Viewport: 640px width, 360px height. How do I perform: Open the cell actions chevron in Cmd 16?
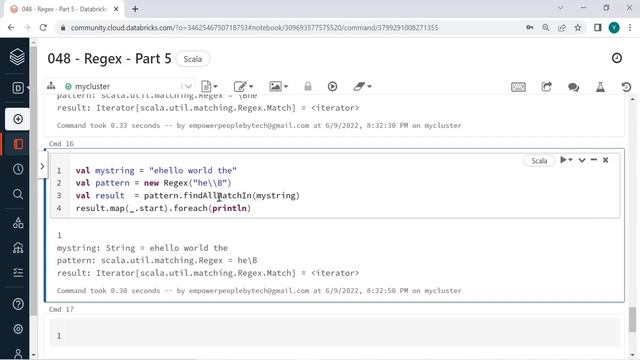click(582, 160)
